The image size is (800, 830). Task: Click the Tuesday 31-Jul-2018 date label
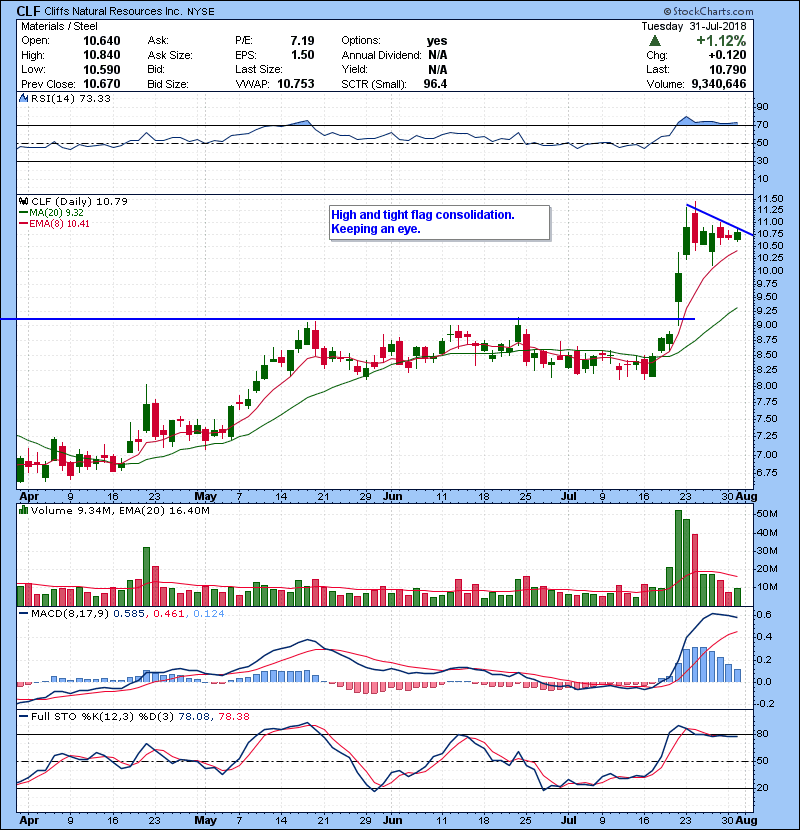(x=694, y=26)
